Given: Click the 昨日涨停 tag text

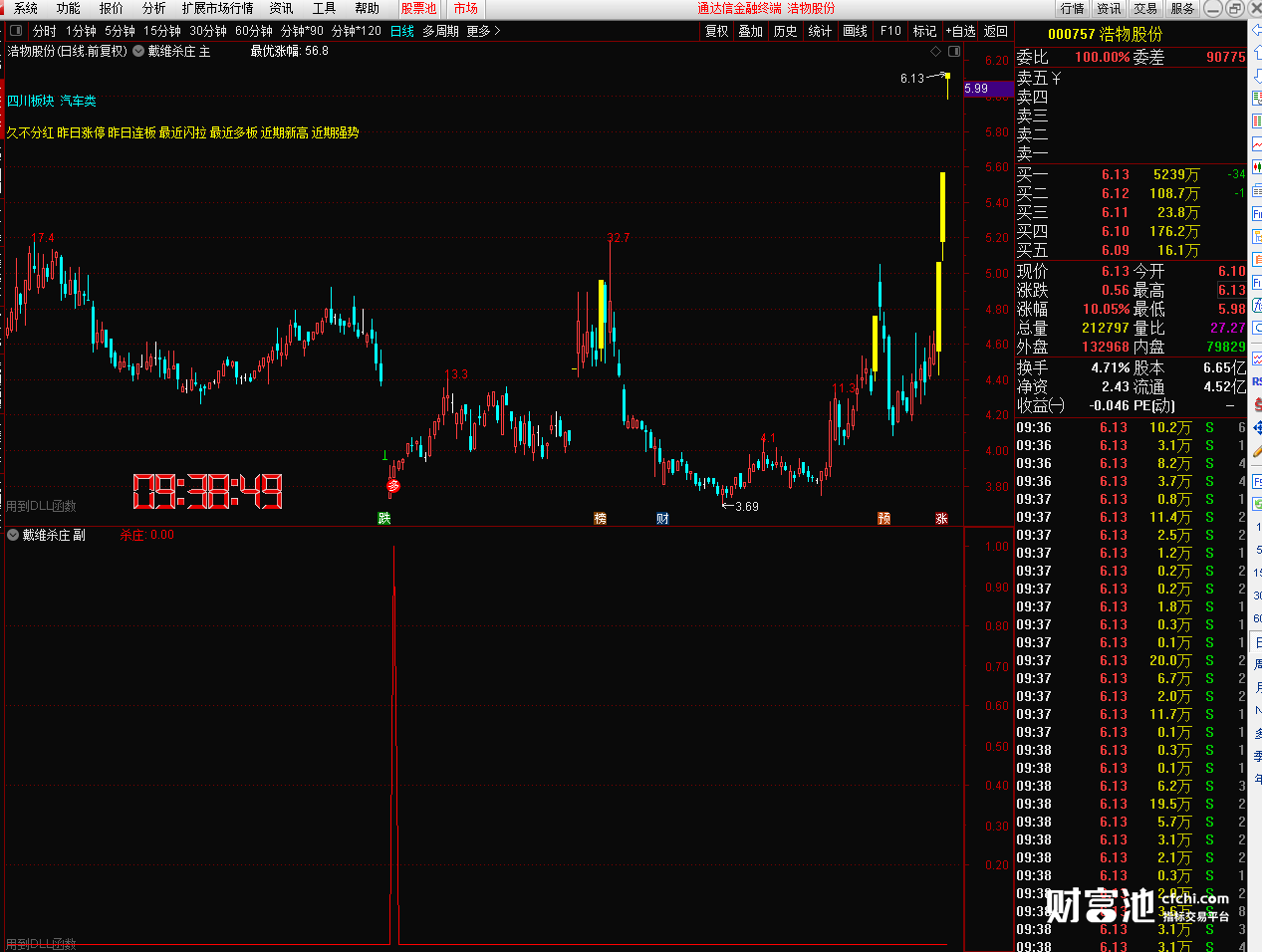Looking at the screenshot, I should 81,132.
